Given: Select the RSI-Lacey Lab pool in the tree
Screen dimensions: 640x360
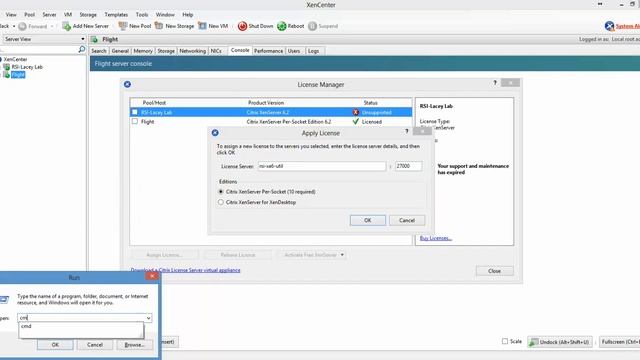Looking at the screenshot, I should pos(27,67).
